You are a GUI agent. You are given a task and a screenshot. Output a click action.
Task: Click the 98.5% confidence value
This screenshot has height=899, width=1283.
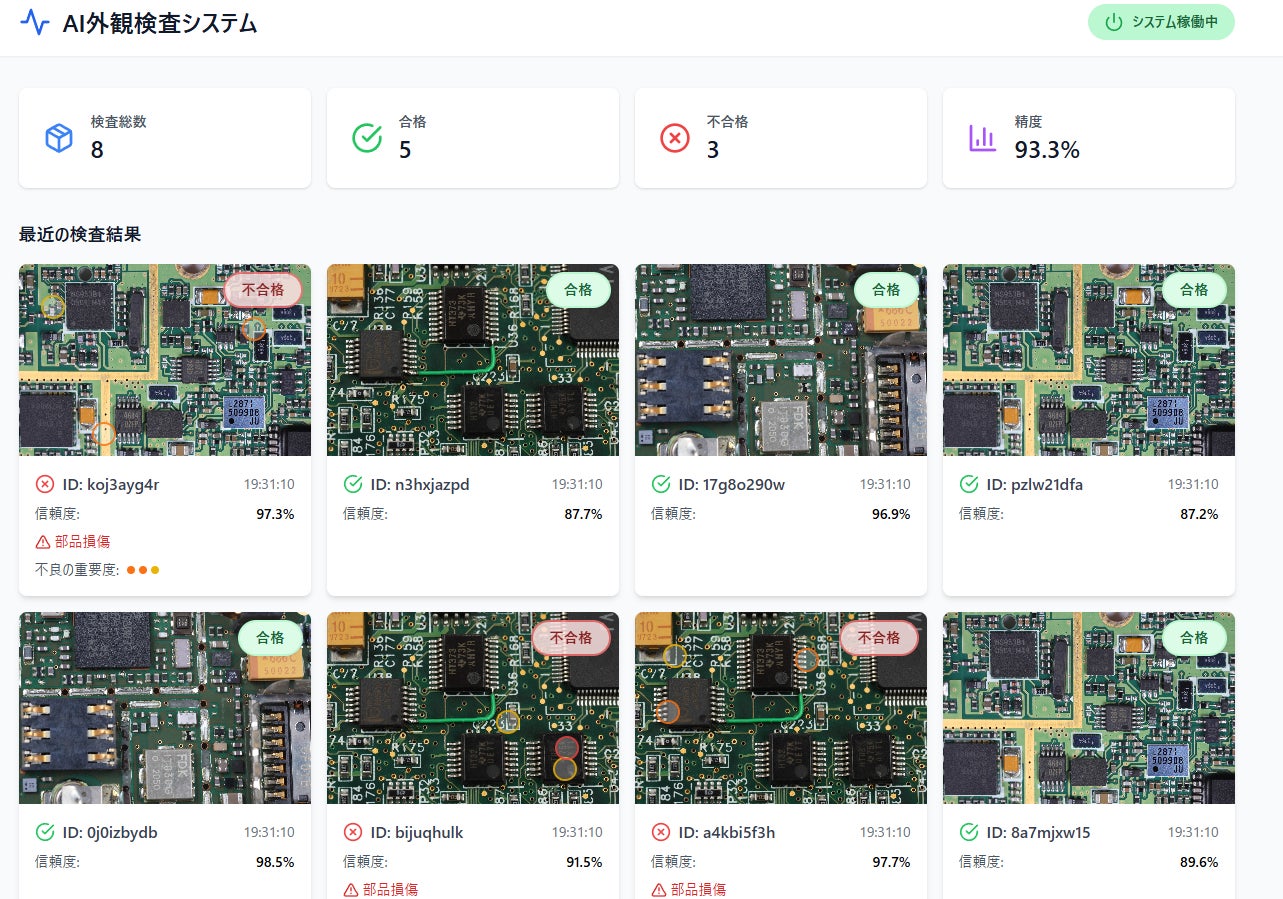276,862
